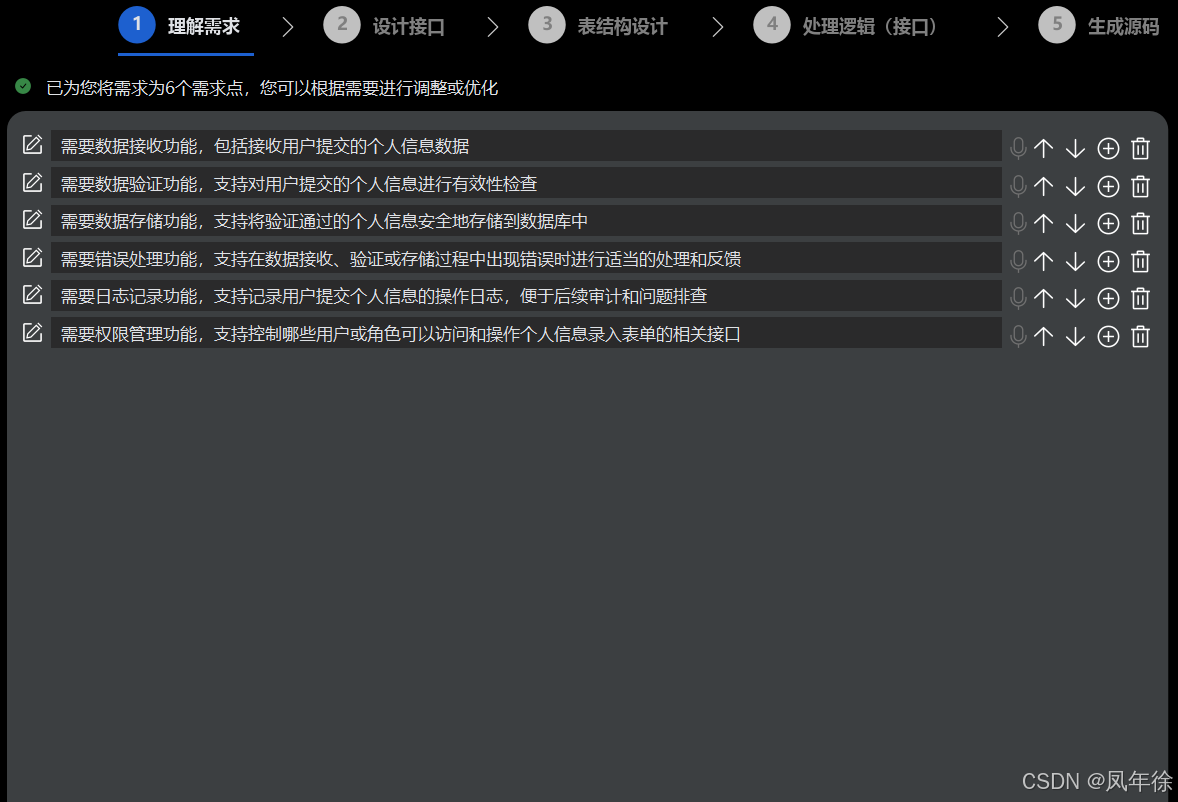This screenshot has height=802, width=1178.
Task: Click the microphone icon on the 日志记录 row
Action: pos(1018,298)
